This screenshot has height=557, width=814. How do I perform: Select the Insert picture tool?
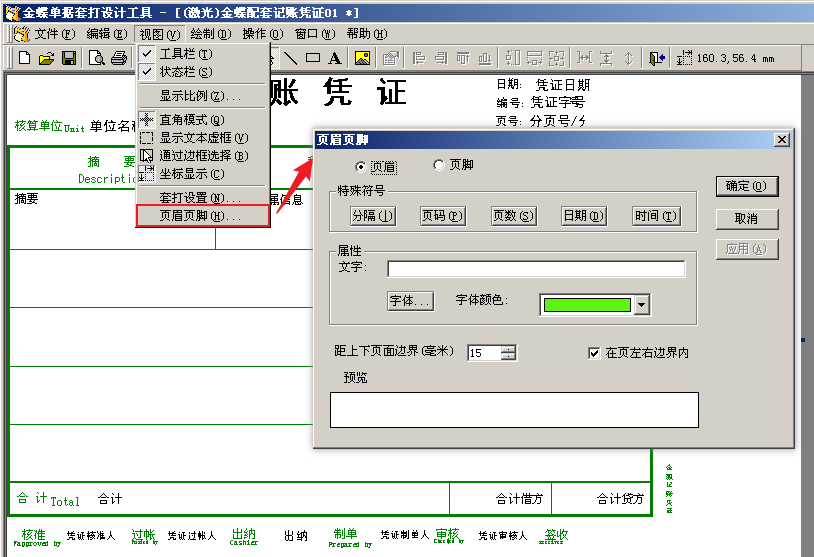(362, 58)
